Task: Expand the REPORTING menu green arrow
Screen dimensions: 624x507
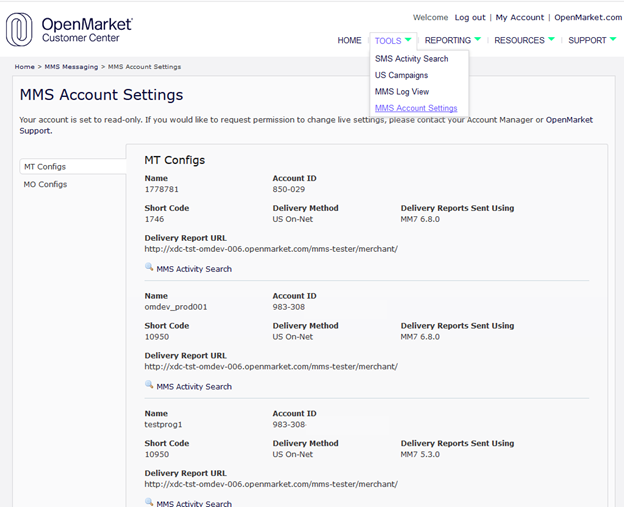Action: 478,39
